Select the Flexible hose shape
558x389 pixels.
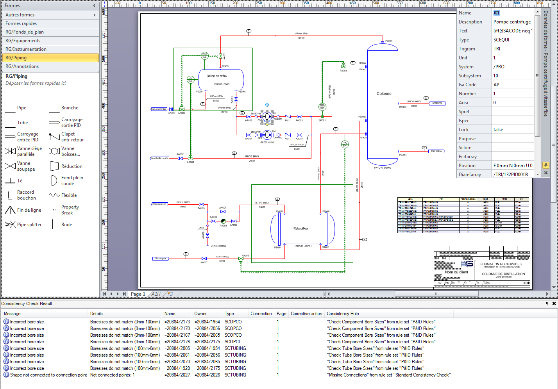[63, 195]
